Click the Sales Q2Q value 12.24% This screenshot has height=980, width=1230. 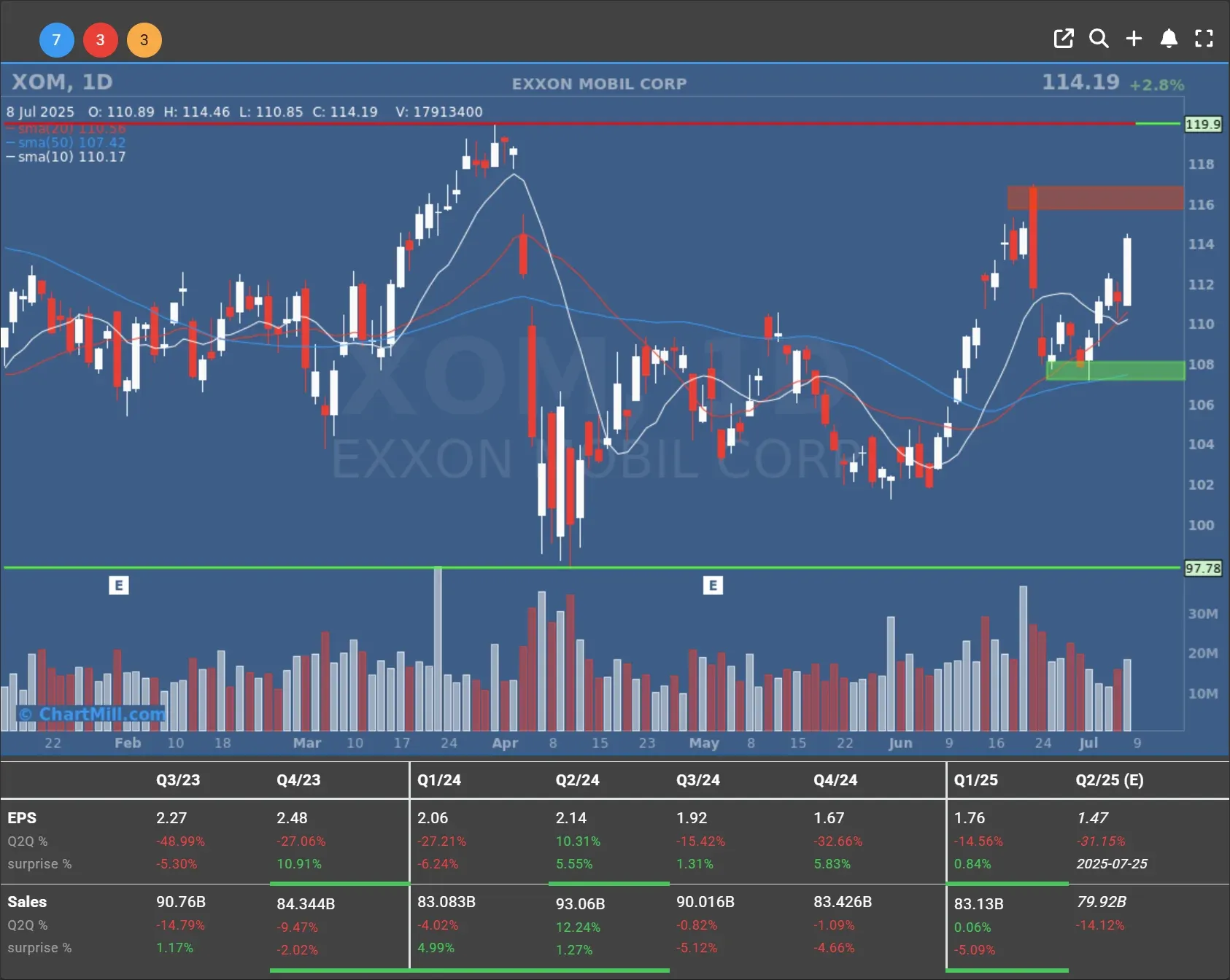[x=578, y=927]
